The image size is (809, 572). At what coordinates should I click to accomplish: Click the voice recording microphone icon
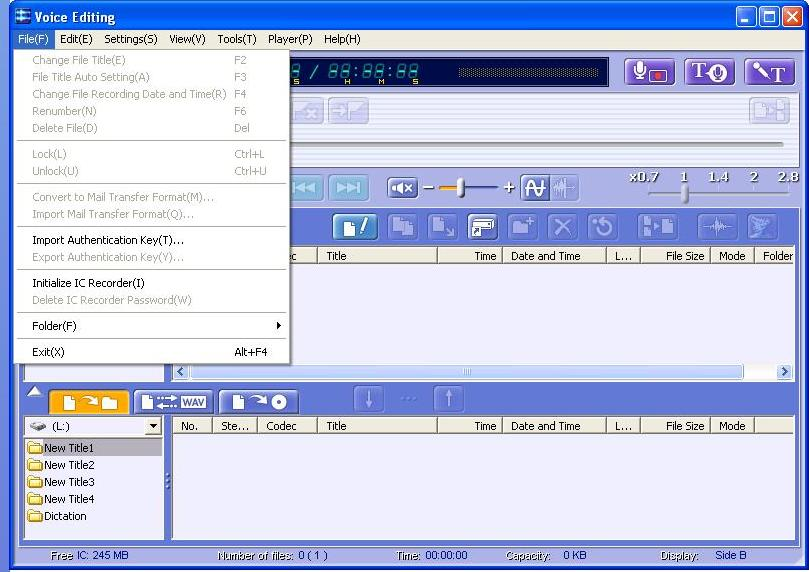tap(650, 72)
